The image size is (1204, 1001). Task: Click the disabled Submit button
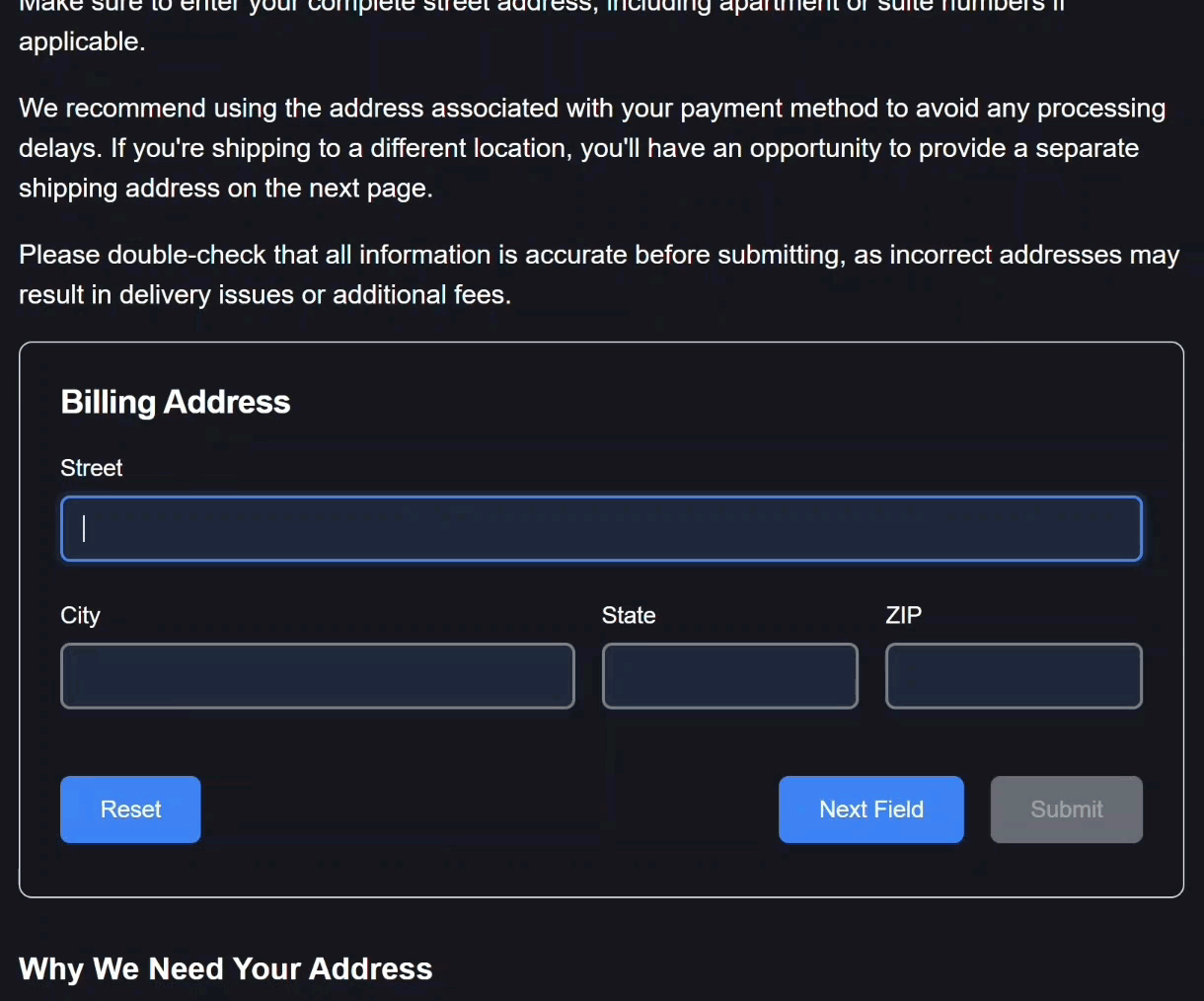tap(1066, 809)
